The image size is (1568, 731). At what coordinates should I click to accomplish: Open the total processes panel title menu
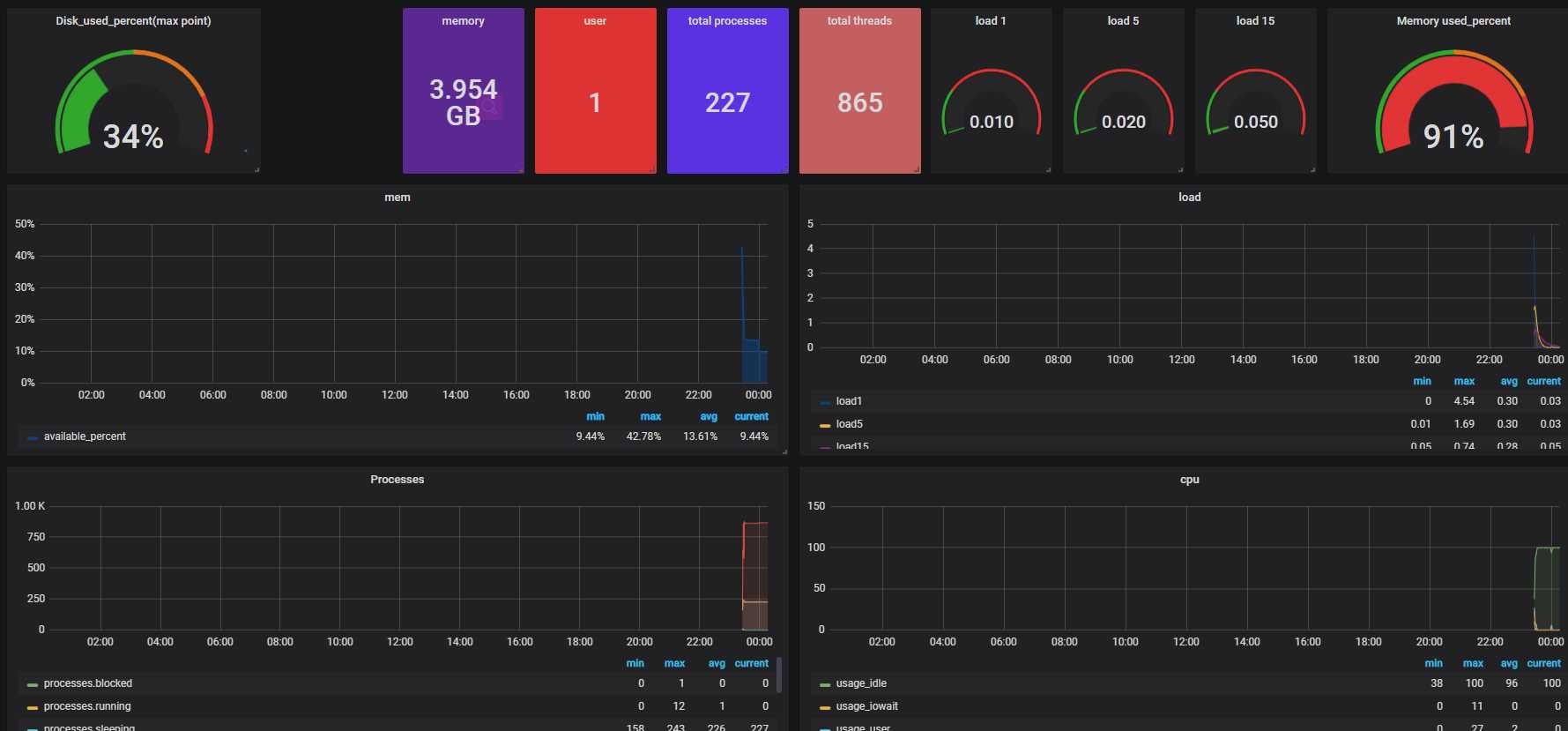tap(727, 20)
